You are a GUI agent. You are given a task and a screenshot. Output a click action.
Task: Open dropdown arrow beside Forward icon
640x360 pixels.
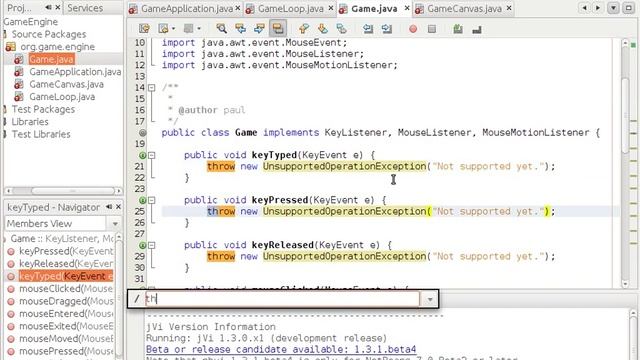click(x=199, y=29)
